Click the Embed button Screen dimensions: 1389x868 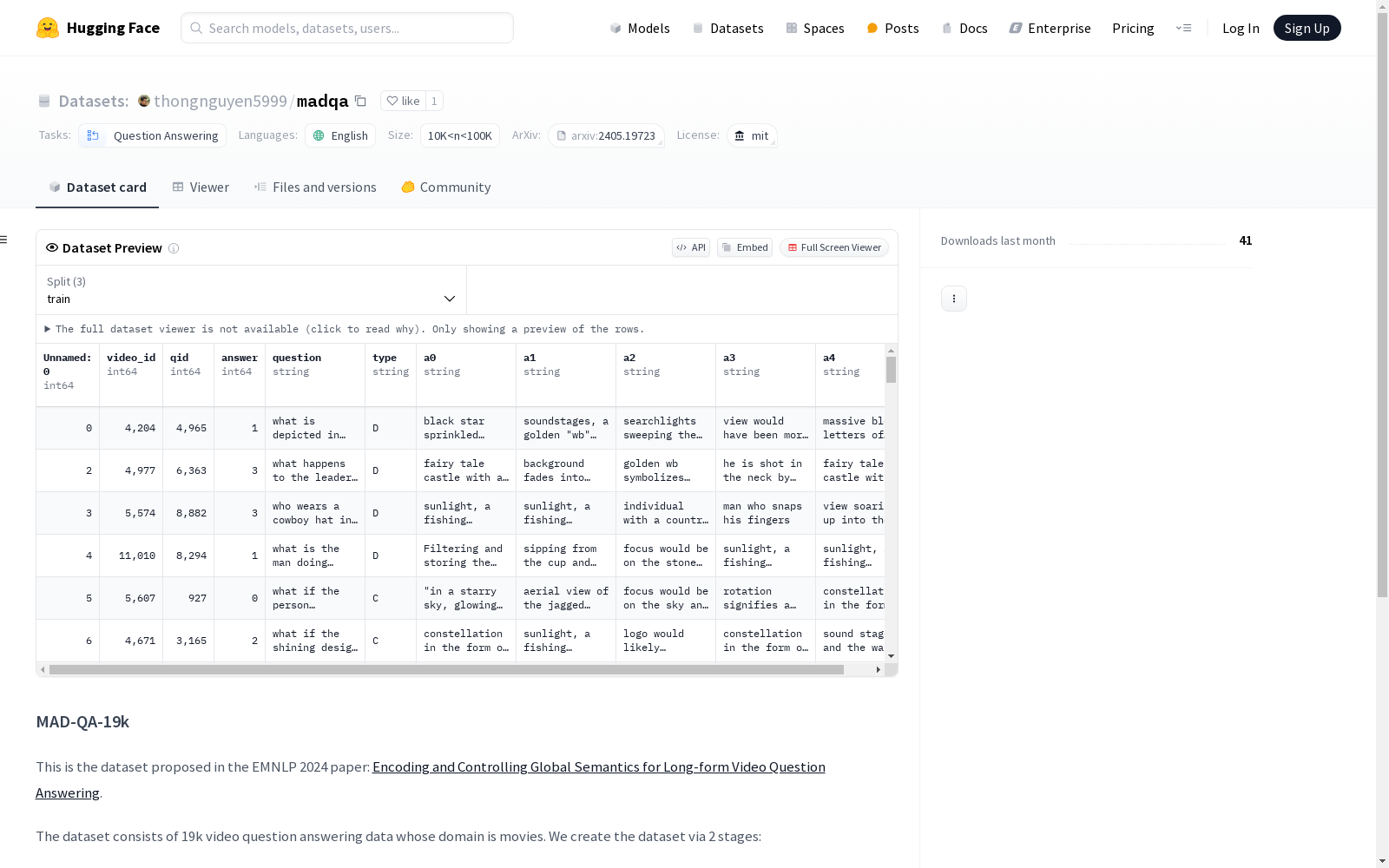pyautogui.click(x=745, y=247)
